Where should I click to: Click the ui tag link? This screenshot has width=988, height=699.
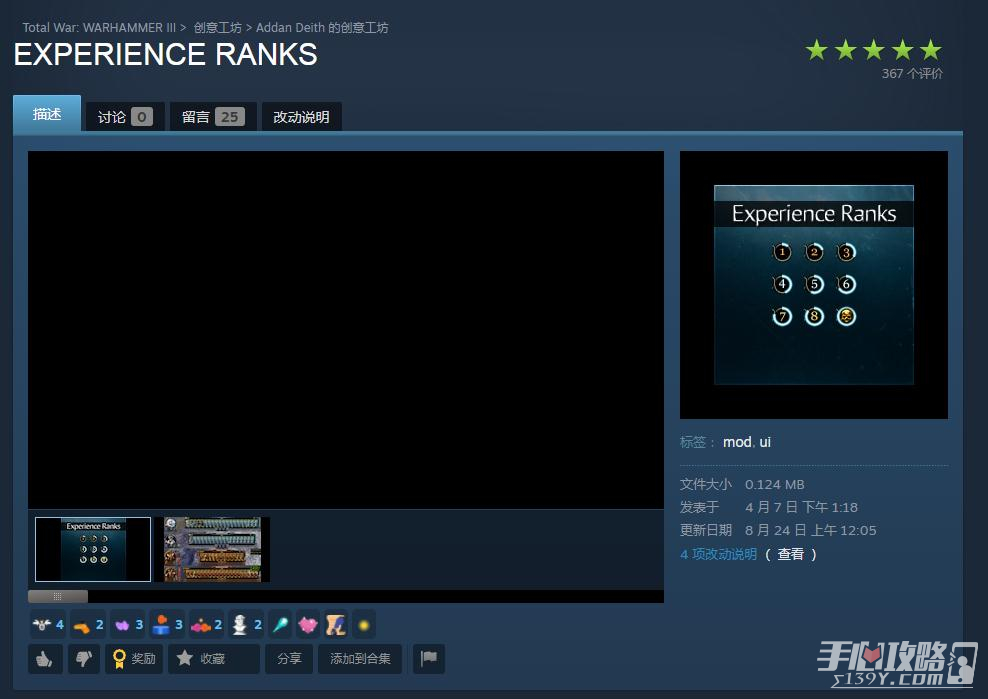point(765,442)
